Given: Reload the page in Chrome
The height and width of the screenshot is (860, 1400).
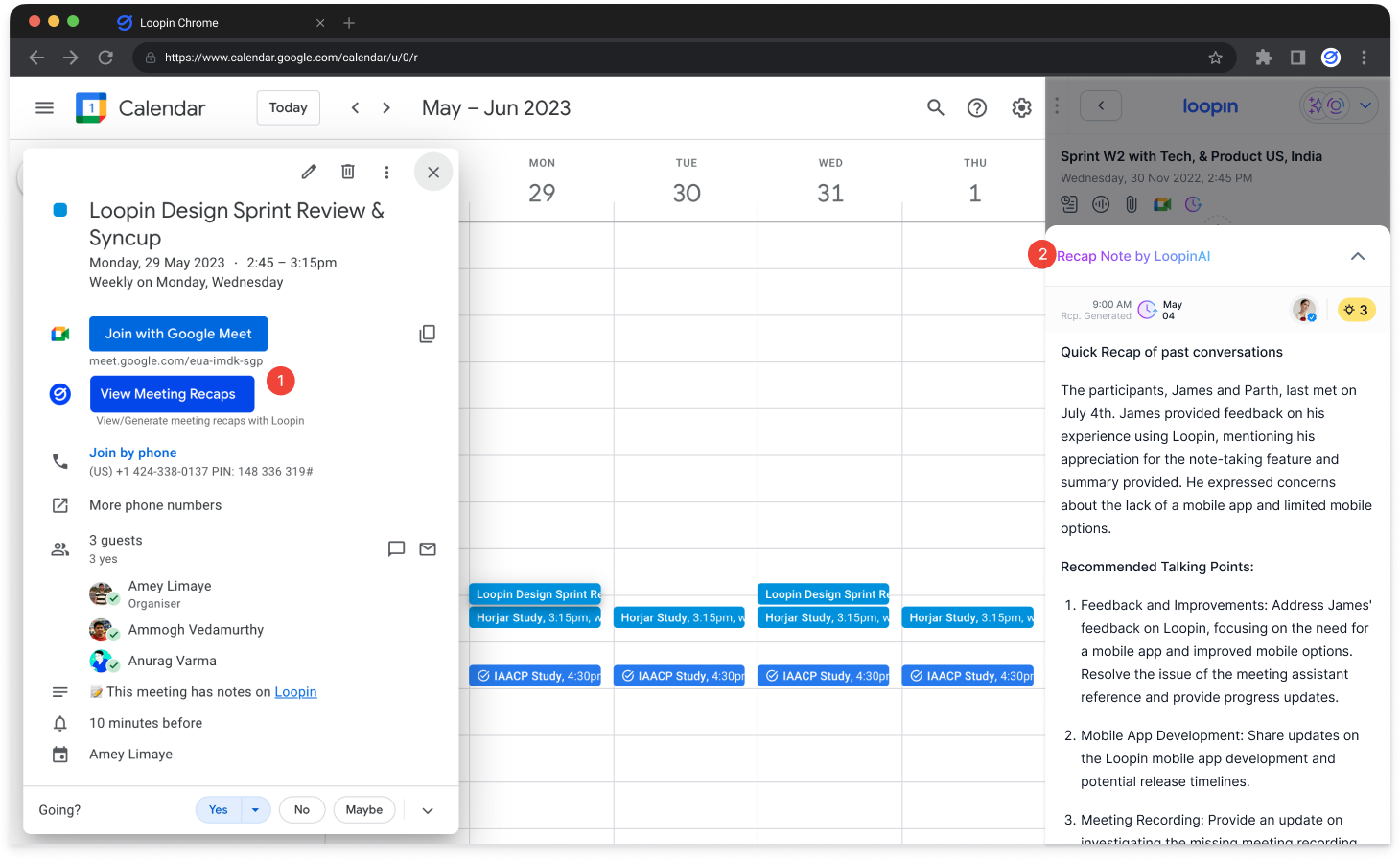Looking at the screenshot, I should pos(105,58).
